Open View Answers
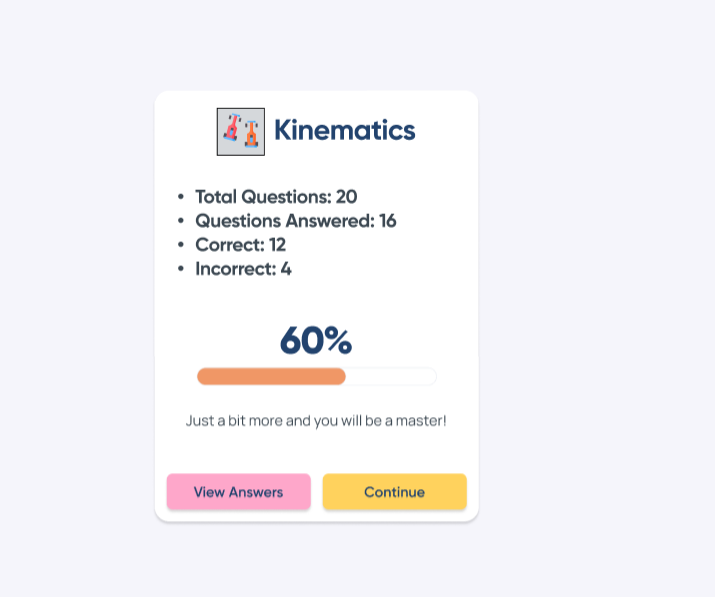This screenshot has height=597, width=715. [238, 491]
